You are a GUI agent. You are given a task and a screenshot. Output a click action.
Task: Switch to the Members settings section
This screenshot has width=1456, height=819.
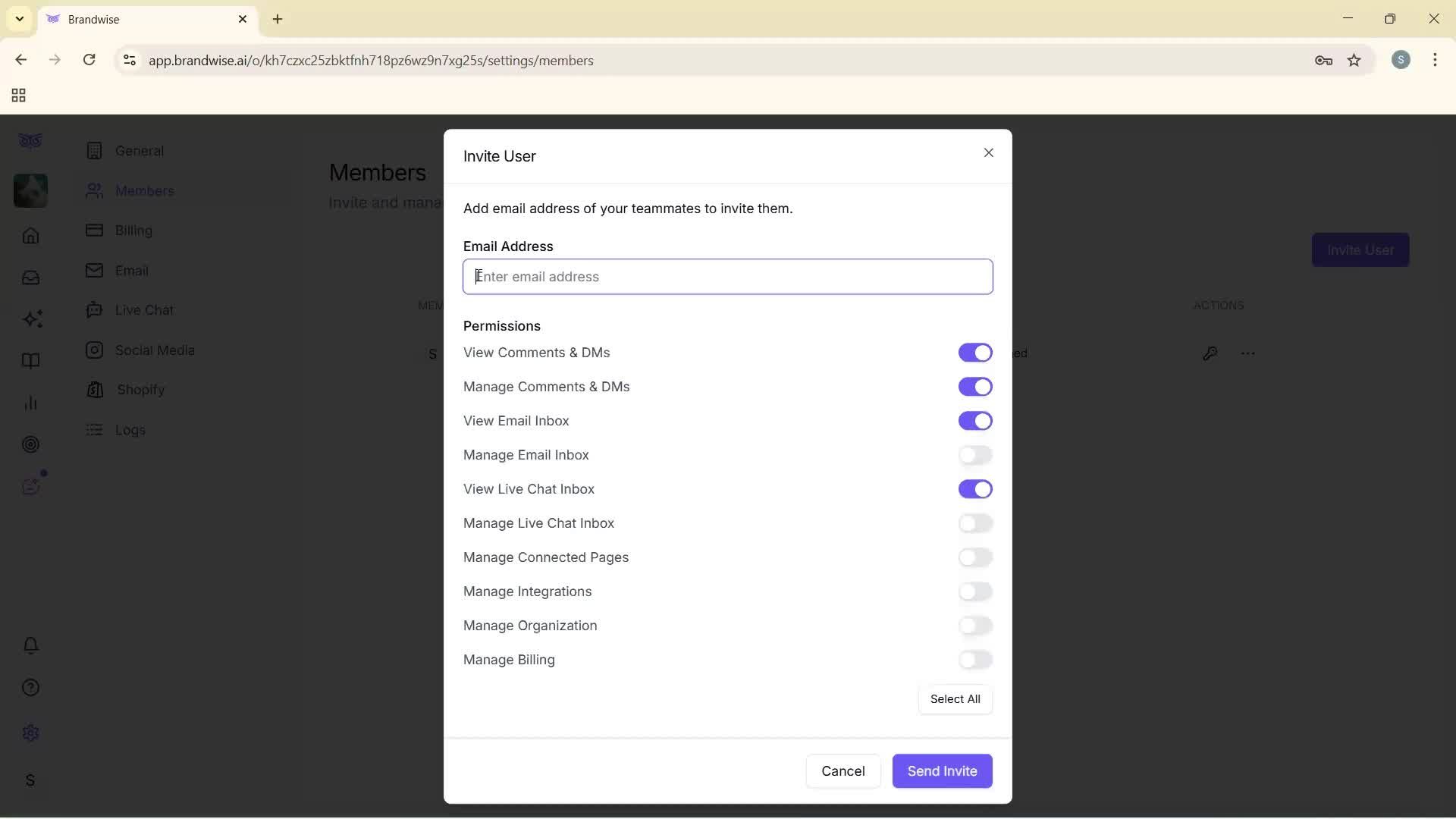(x=143, y=190)
